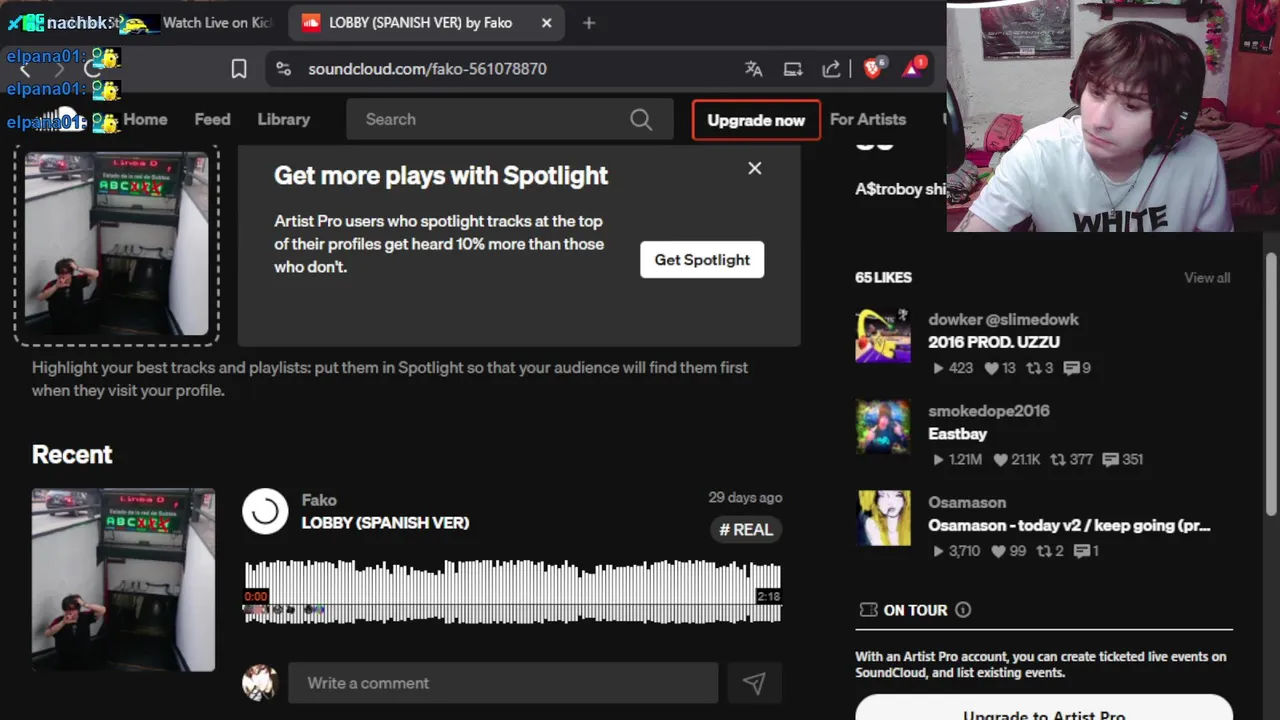Open Brave Rewards triangle icon
Viewport: 1280px width, 720px height.
(x=913, y=68)
